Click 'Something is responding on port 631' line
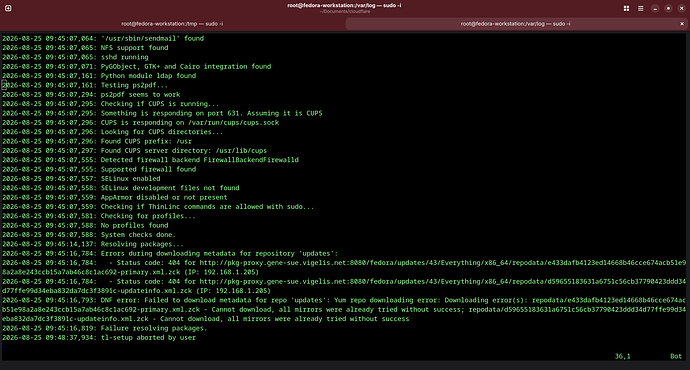Screen dimensions: 690x370 coord(162,113)
